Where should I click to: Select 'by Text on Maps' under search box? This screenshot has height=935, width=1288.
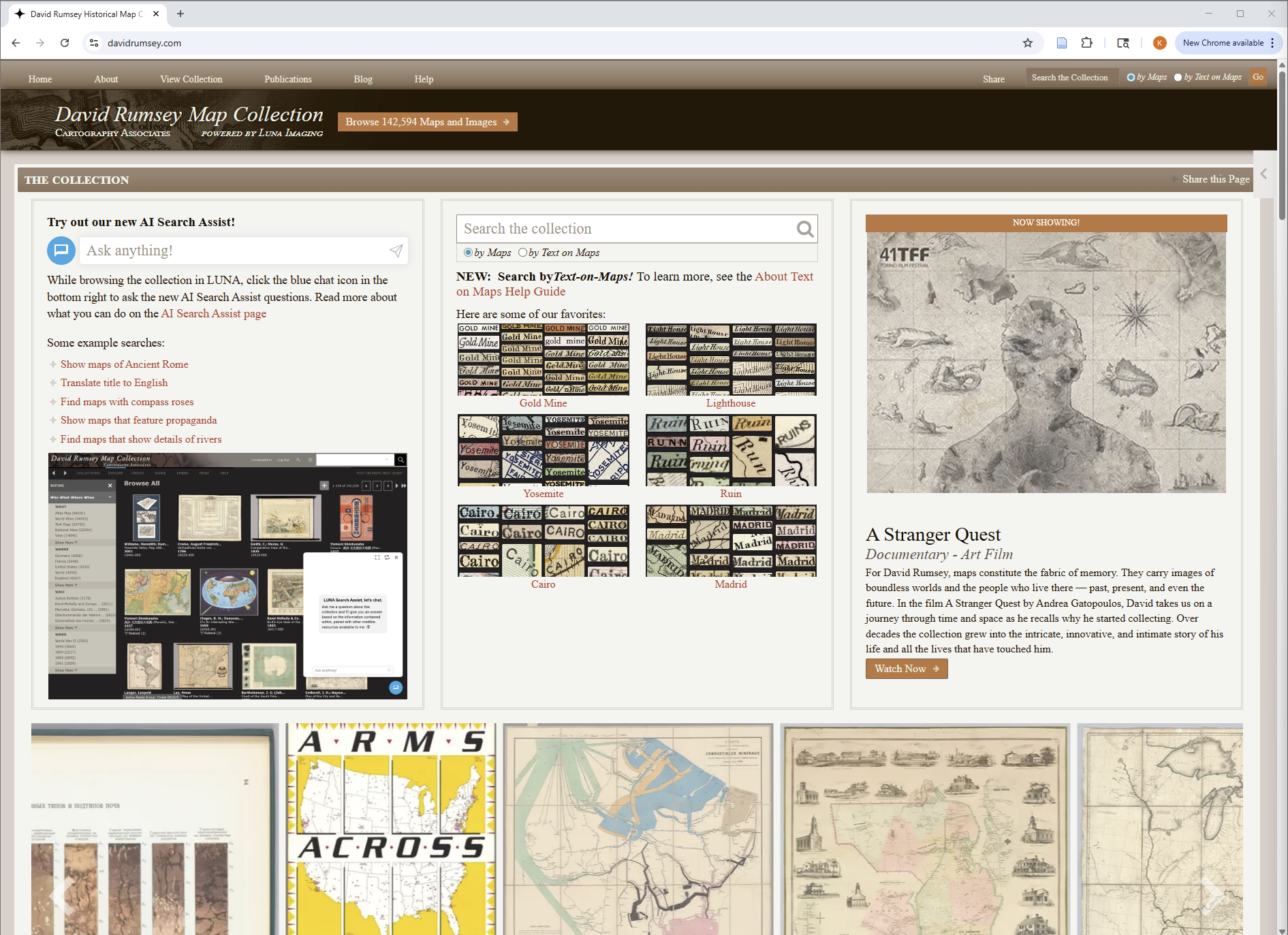coord(522,253)
